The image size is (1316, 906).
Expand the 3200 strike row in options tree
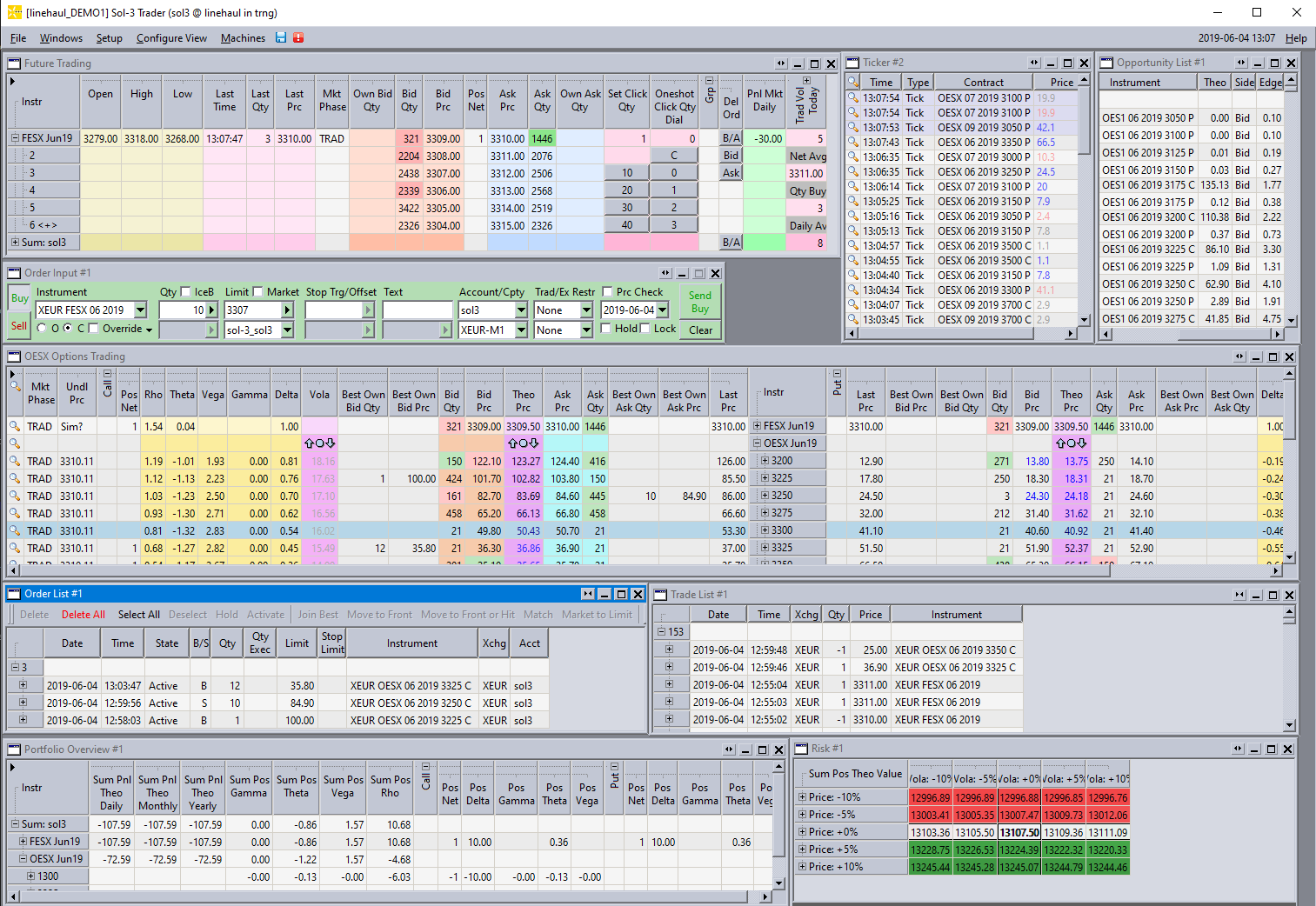point(765,461)
